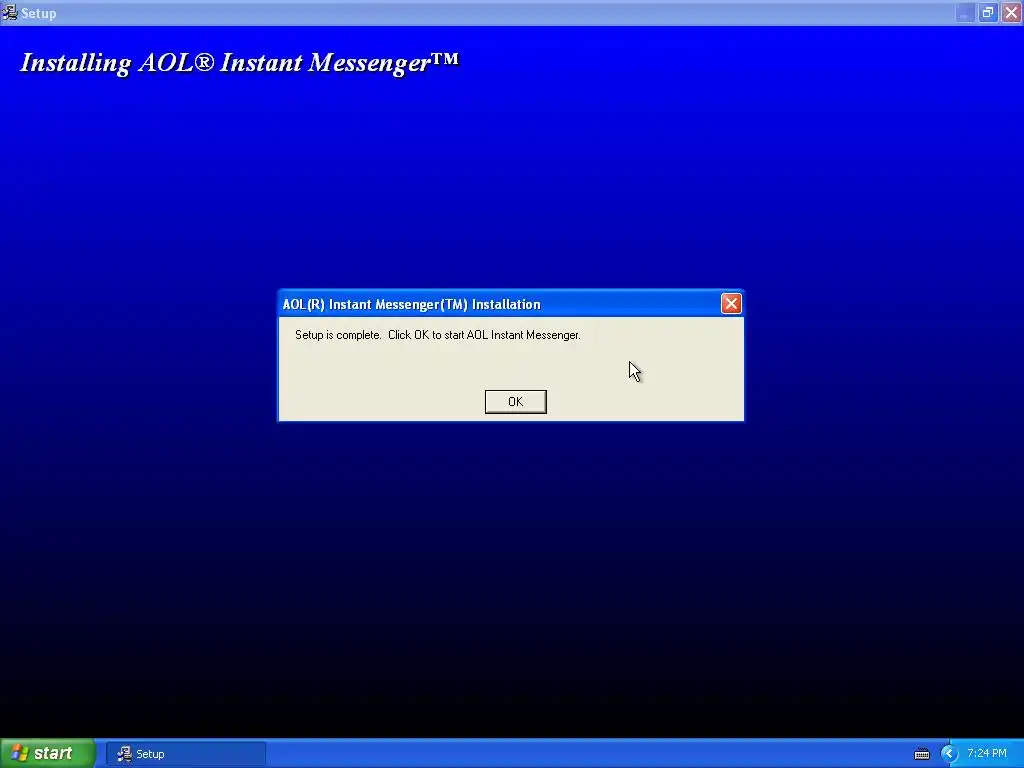
Task: Click the AOL(R) Instant Messenger(TM) Installation title
Action: click(x=411, y=304)
